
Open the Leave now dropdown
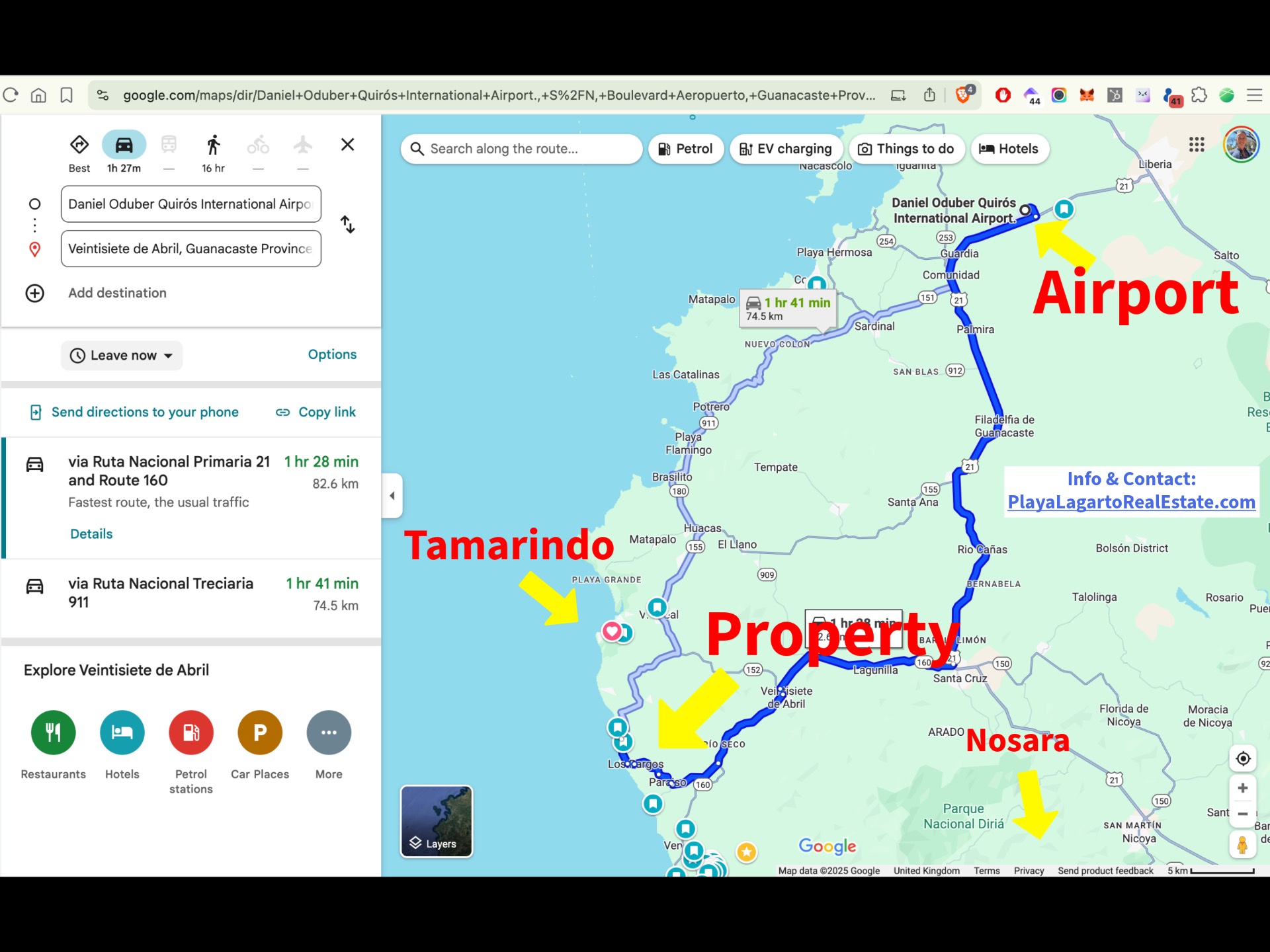click(x=122, y=356)
